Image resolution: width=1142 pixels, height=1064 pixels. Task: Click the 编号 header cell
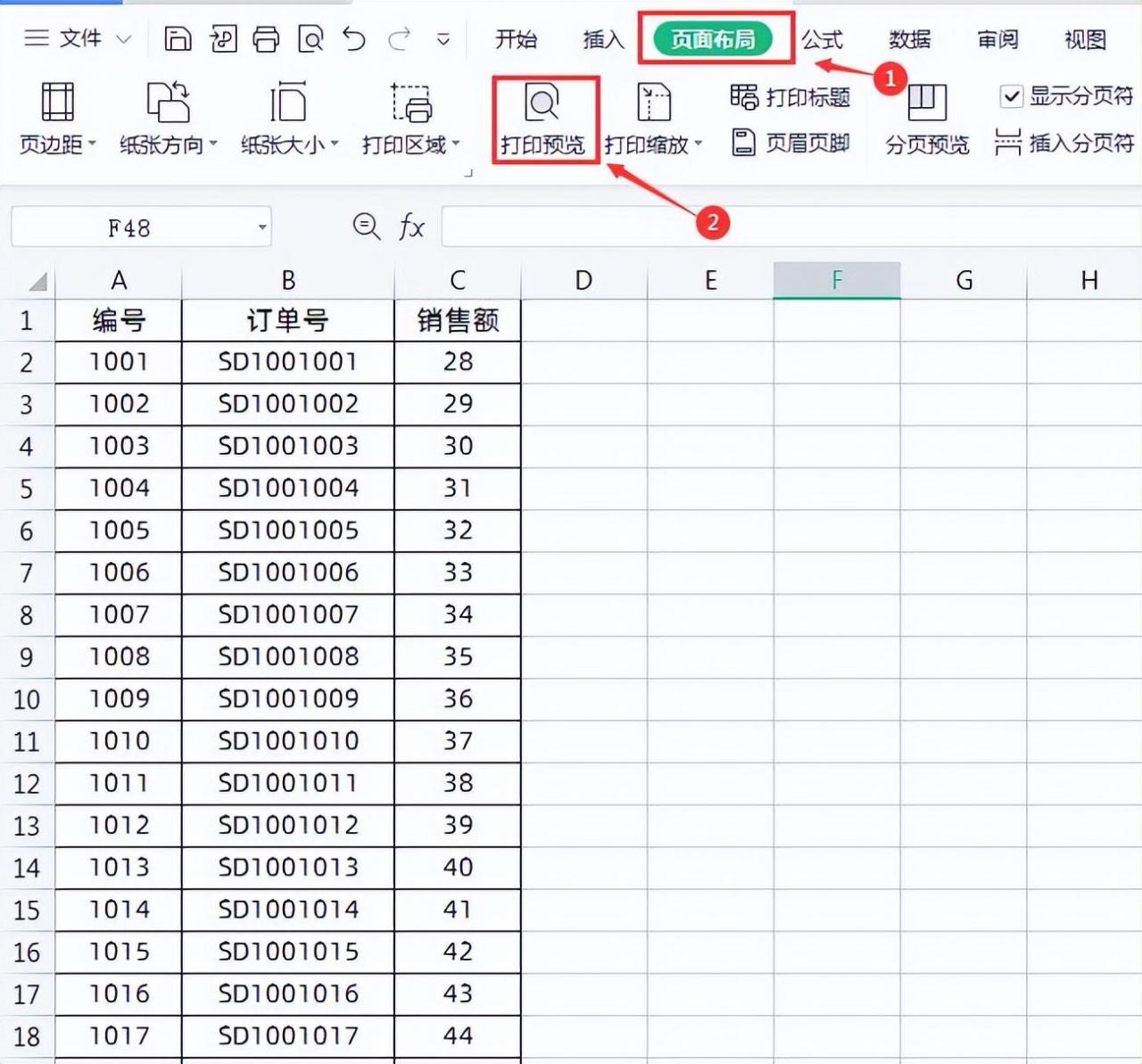[x=119, y=320]
